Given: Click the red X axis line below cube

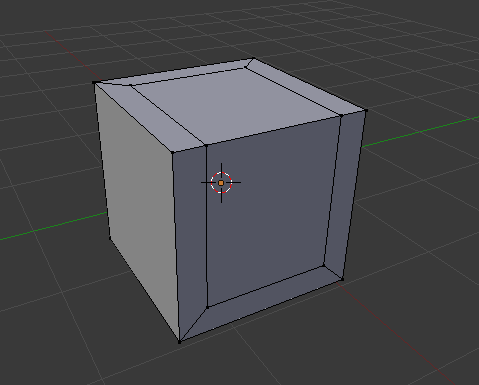Looking at the screenshot, I should tap(393, 333).
